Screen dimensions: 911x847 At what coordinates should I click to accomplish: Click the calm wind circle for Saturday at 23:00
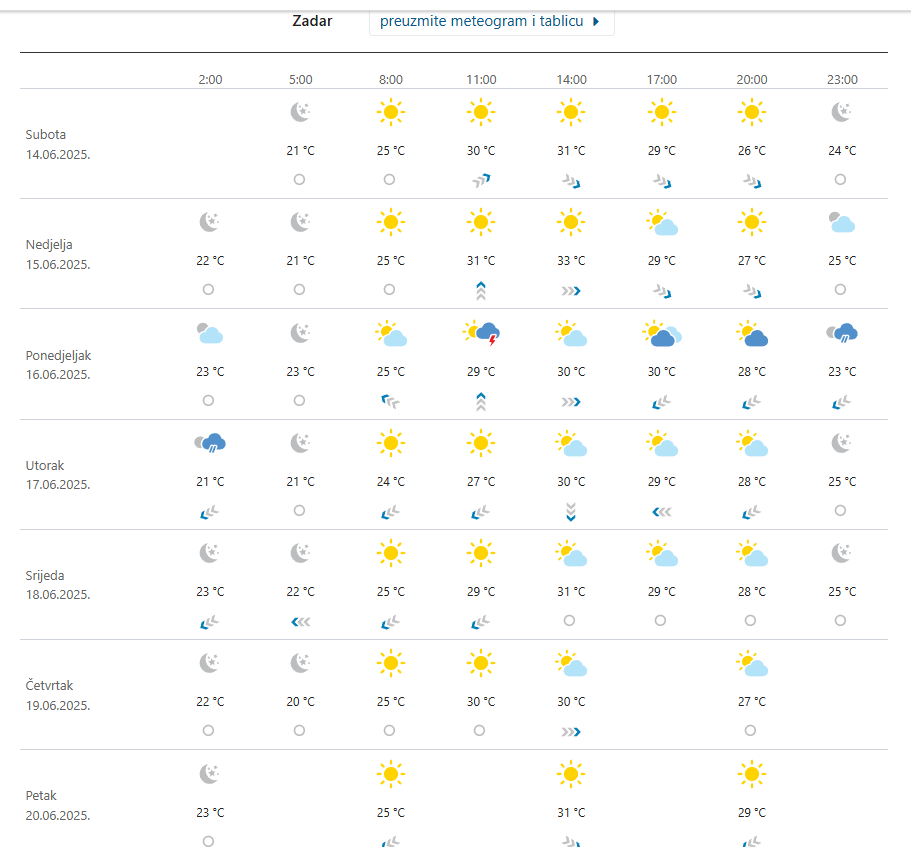click(x=840, y=179)
